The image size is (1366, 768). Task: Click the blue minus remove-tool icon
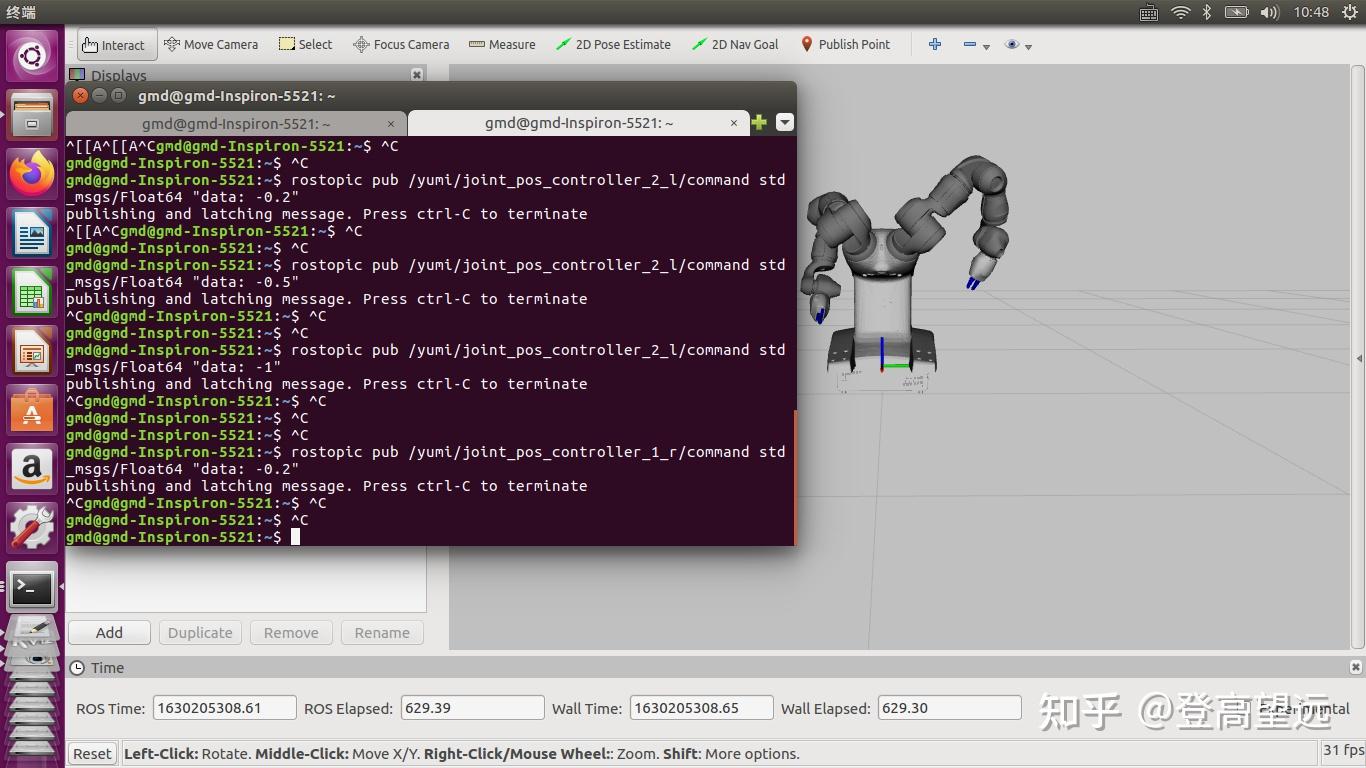click(x=969, y=44)
